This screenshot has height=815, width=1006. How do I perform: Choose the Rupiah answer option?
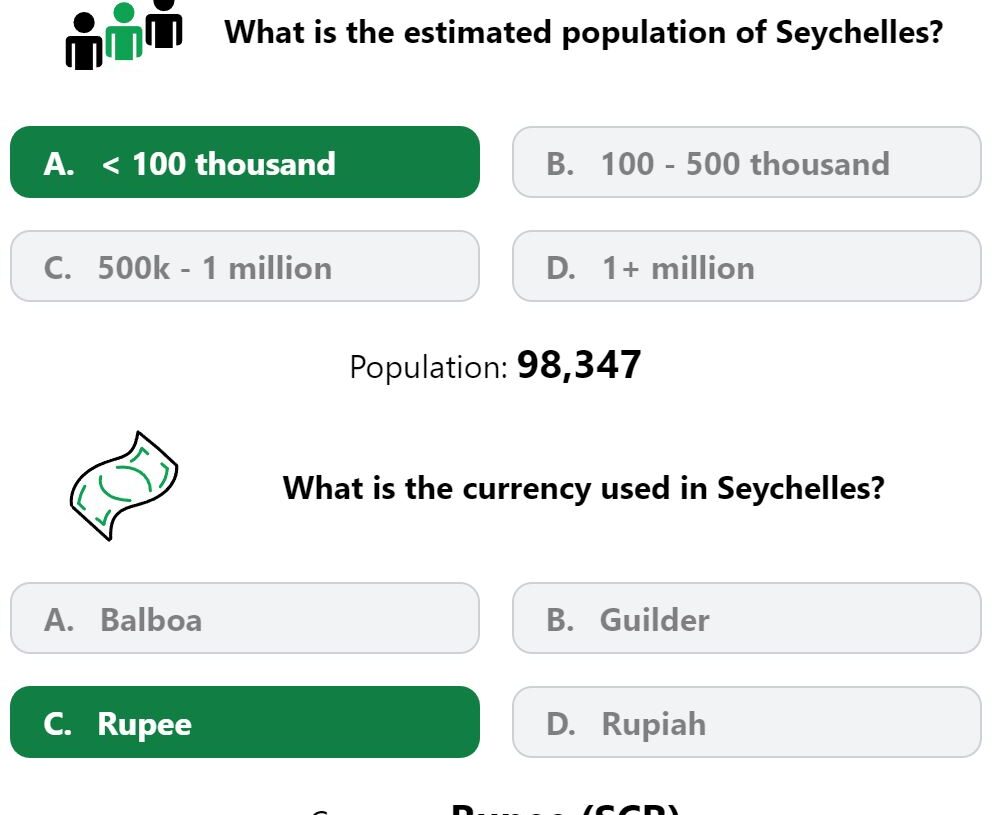click(747, 723)
